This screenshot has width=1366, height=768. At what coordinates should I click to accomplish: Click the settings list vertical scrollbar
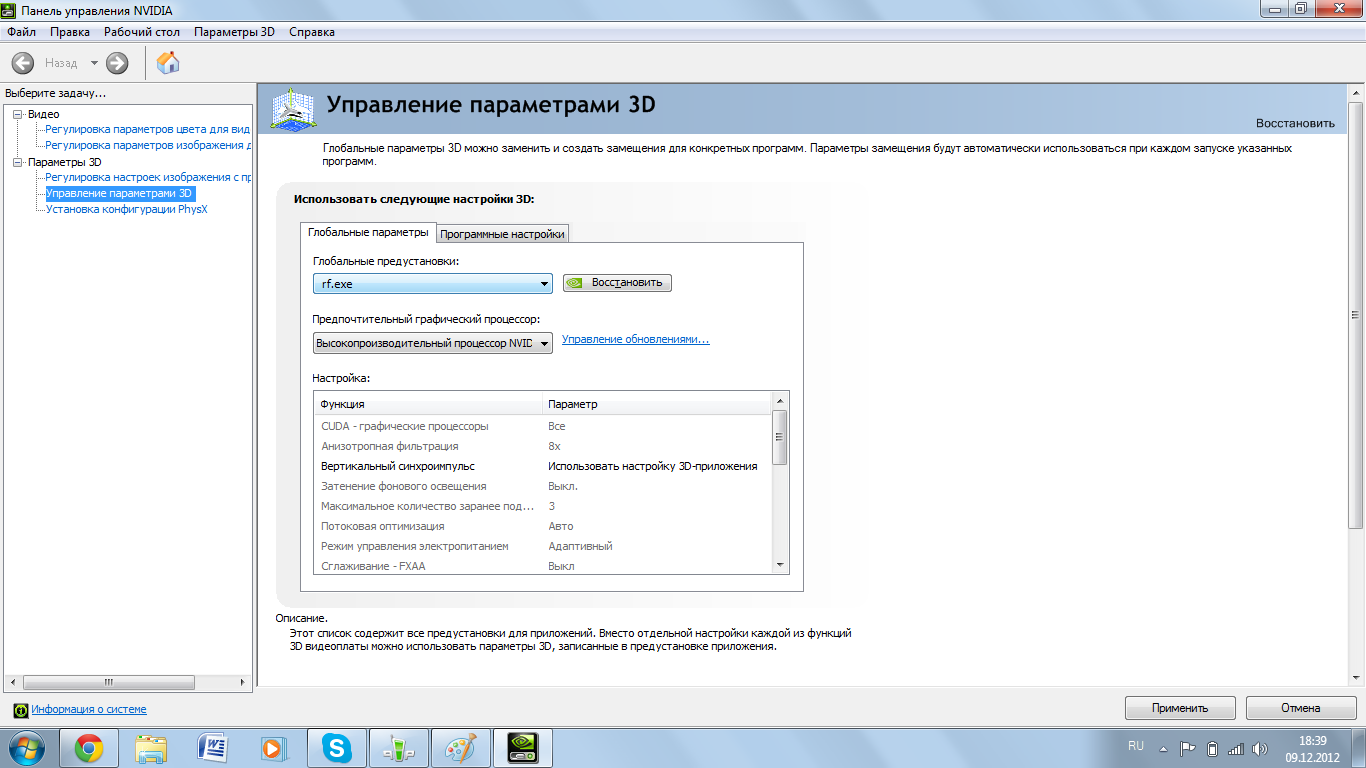tap(780, 482)
